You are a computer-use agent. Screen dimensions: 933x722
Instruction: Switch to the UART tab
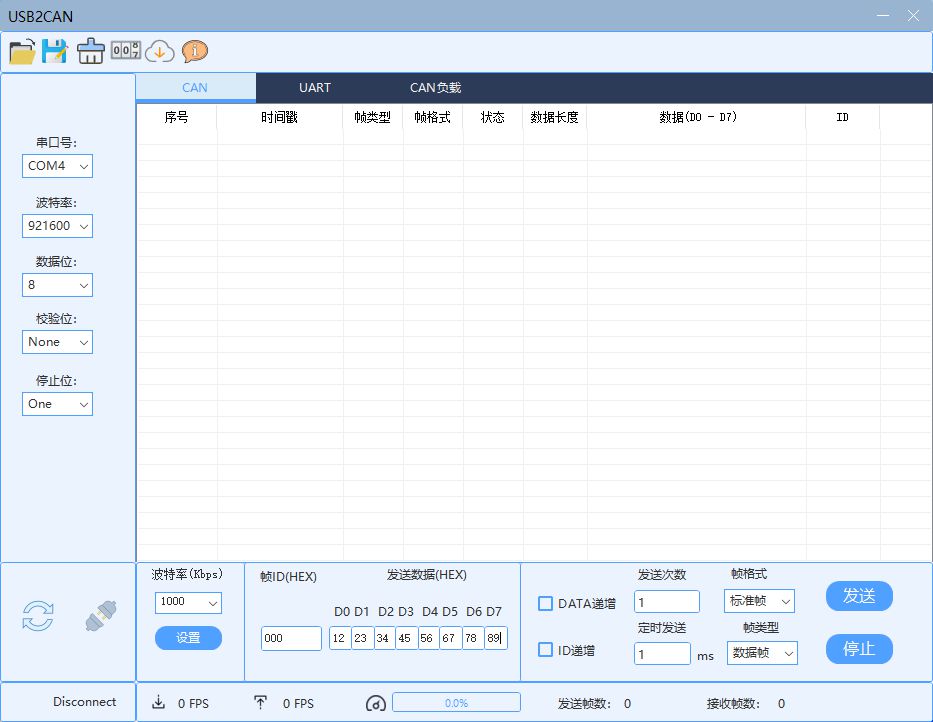tap(315, 88)
